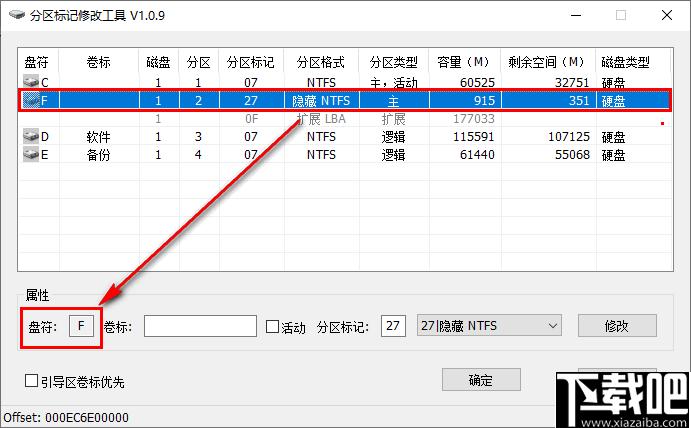Image resolution: width=691 pixels, height=428 pixels.
Task: Click the drive icon for partition C
Action: coord(31,82)
